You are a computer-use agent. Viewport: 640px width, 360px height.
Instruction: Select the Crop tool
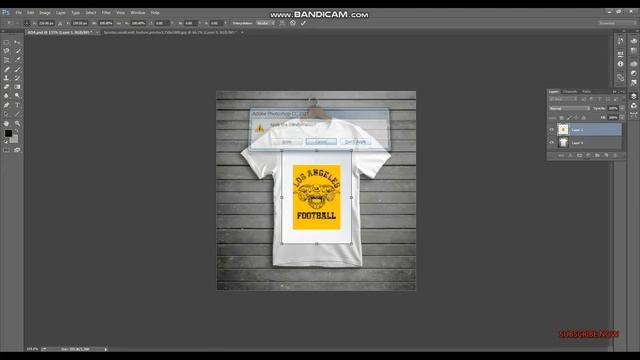point(7,60)
